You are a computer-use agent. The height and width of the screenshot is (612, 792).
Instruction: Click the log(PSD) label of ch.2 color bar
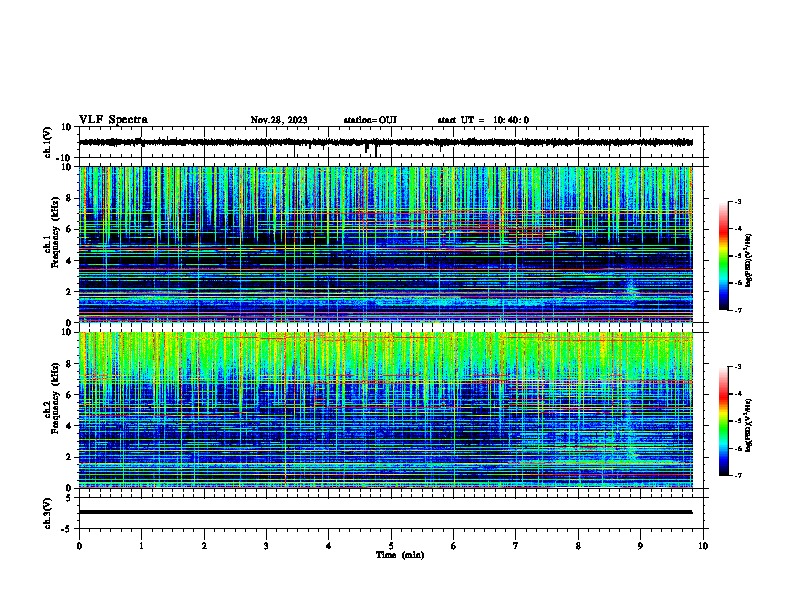[x=748, y=425]
